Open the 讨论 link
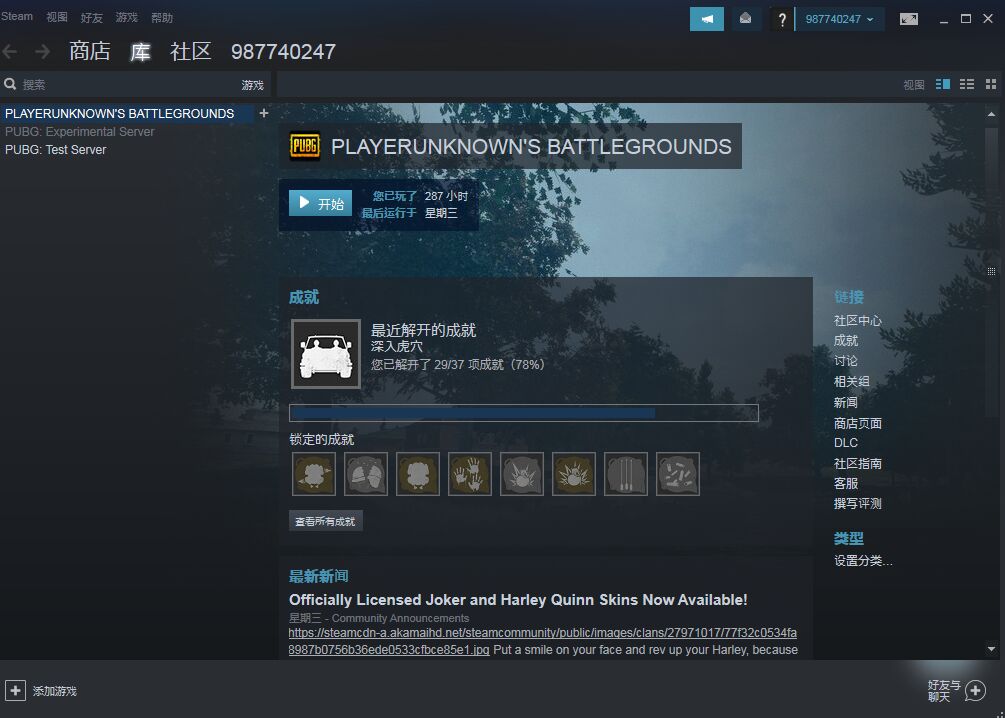 click(x=846, y=361)
